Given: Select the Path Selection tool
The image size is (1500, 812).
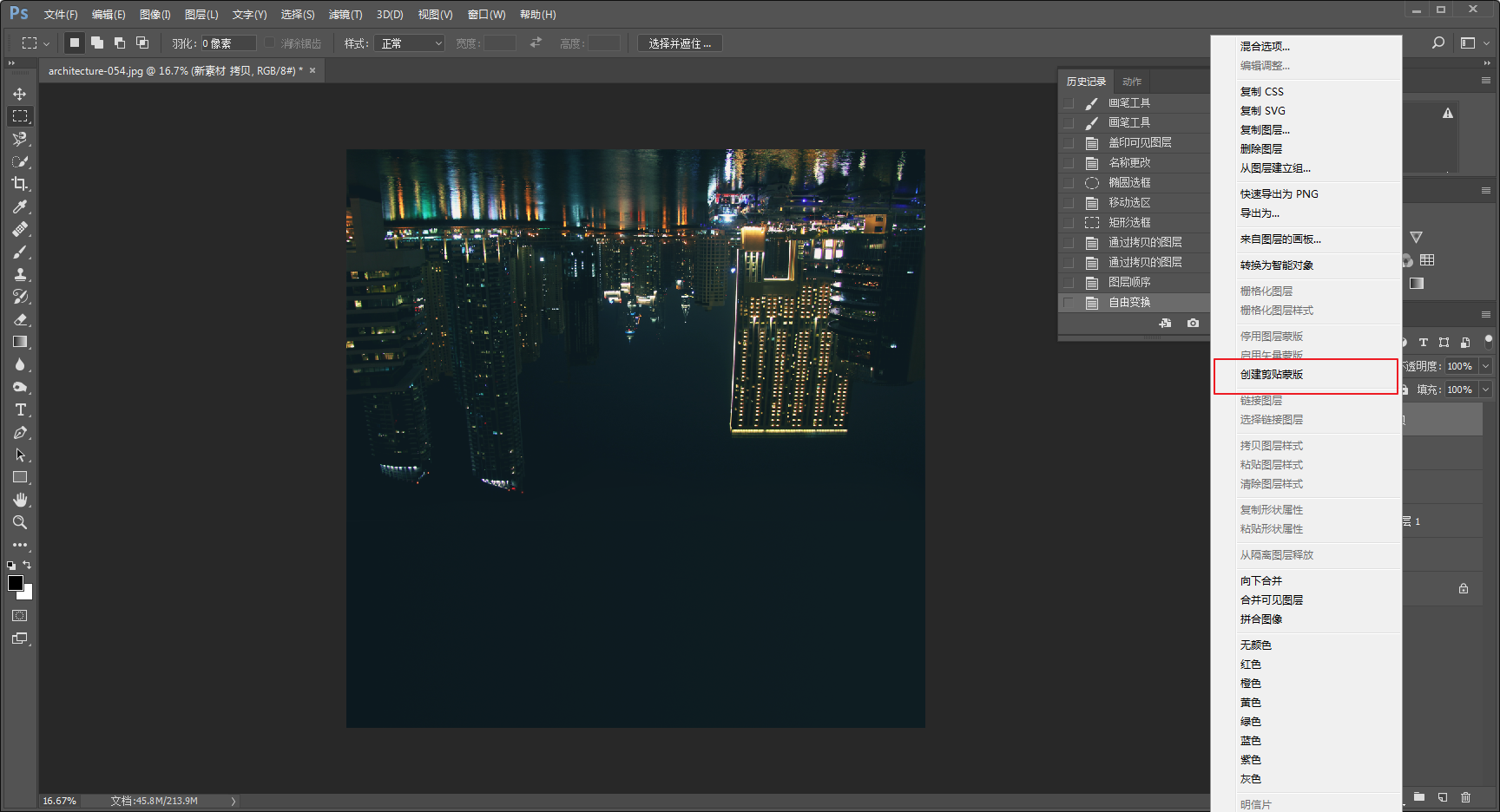Looking at the screenshot, I should [20, 455].
